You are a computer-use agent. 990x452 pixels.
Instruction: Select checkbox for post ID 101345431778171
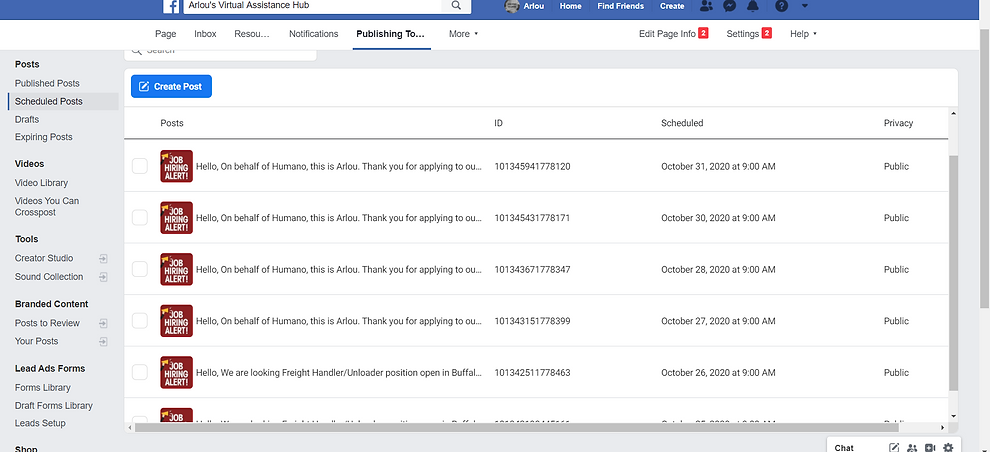point(140,218)
